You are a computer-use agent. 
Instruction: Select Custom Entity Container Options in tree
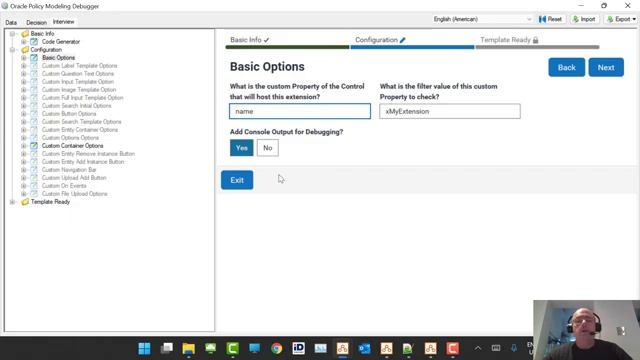coord(80,130)
